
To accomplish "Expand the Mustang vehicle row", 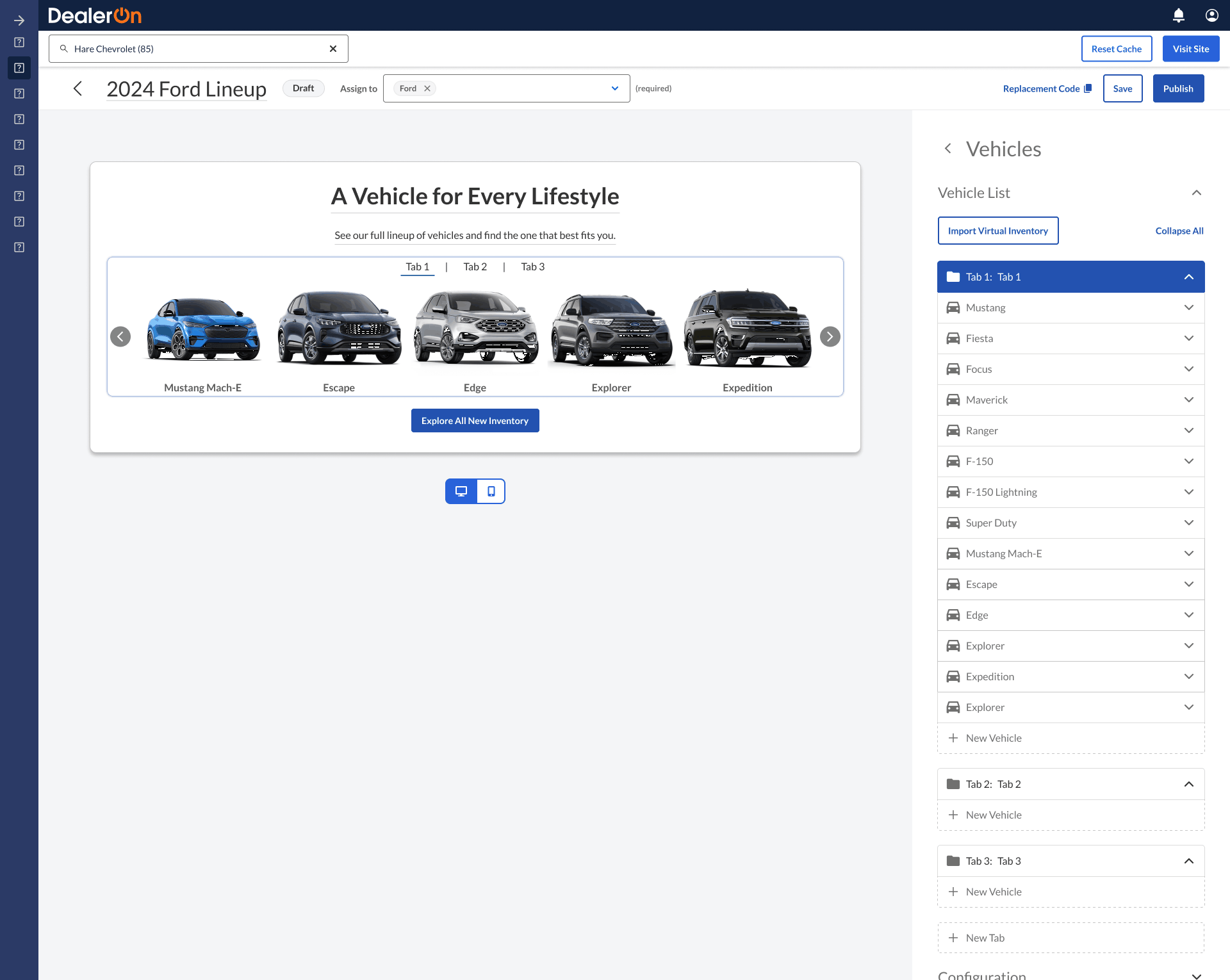I will click(x=1189, y=307).
